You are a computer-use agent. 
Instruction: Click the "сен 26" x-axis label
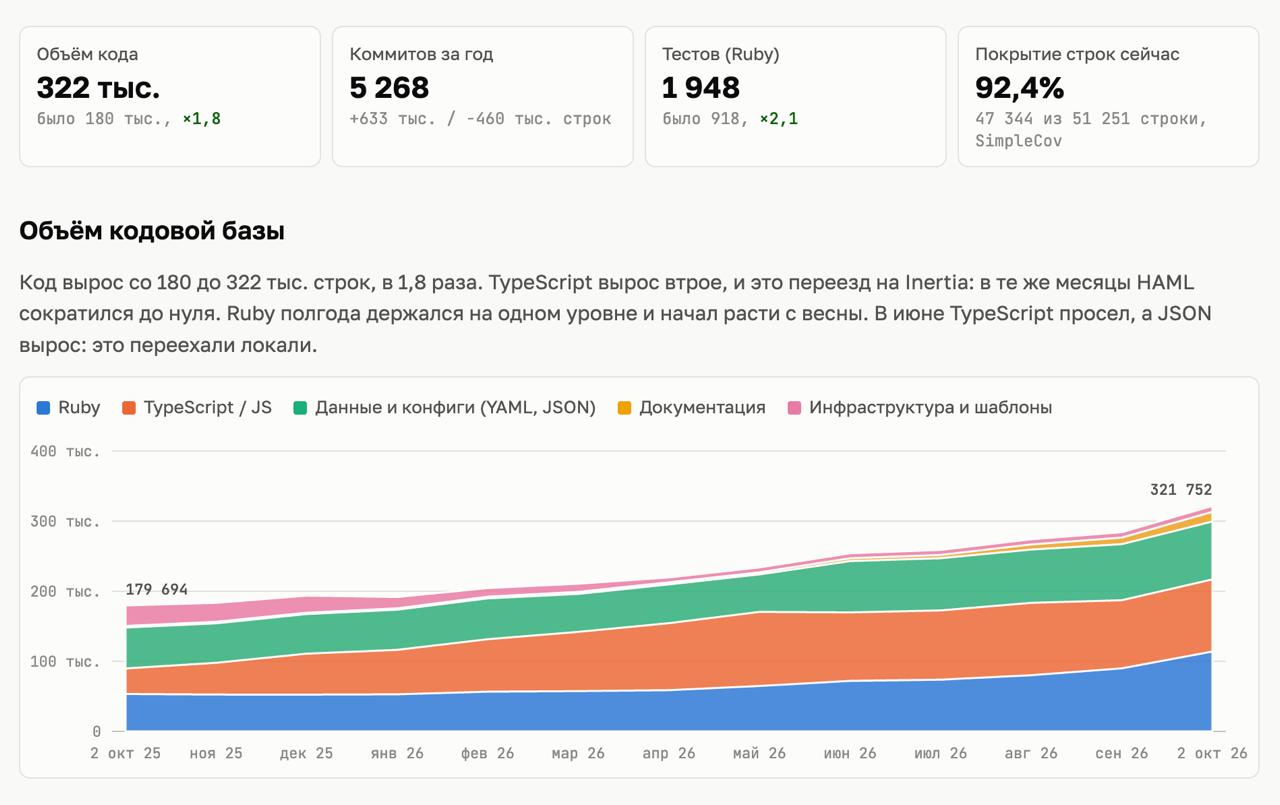1121,753
